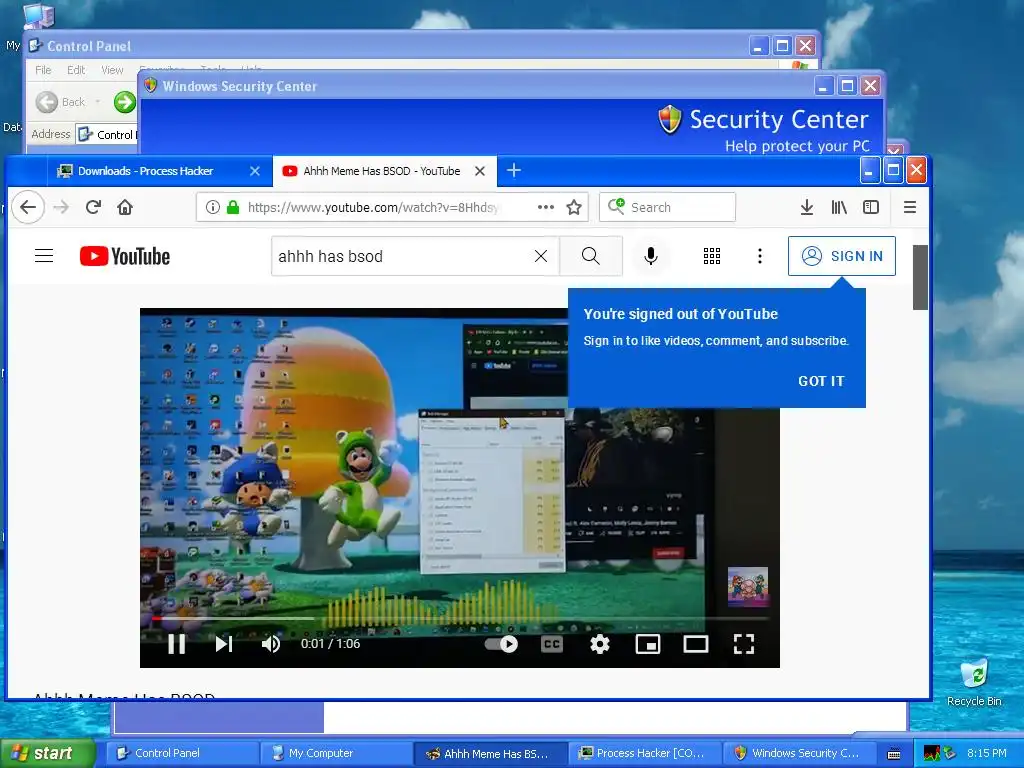Show site information icon in address bar
The height and width of the screenshot is (768, 1024).
(x=212, y=207)
